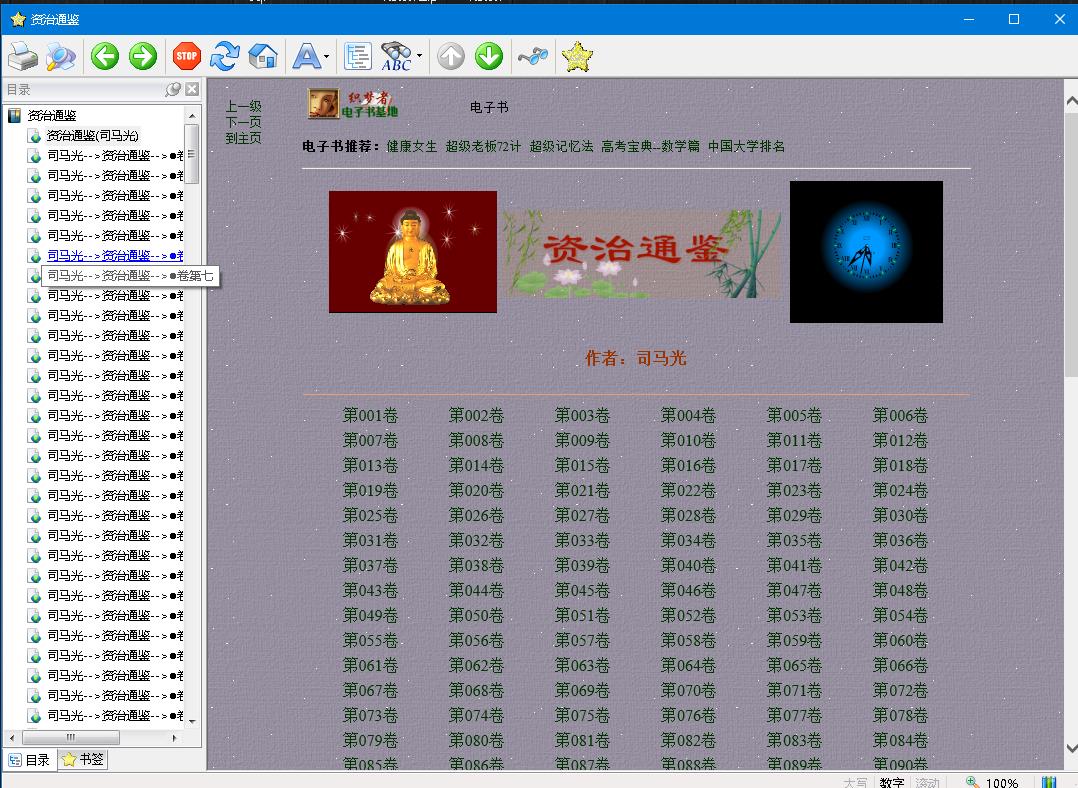Open chapter 第024卷

[900, 490]
